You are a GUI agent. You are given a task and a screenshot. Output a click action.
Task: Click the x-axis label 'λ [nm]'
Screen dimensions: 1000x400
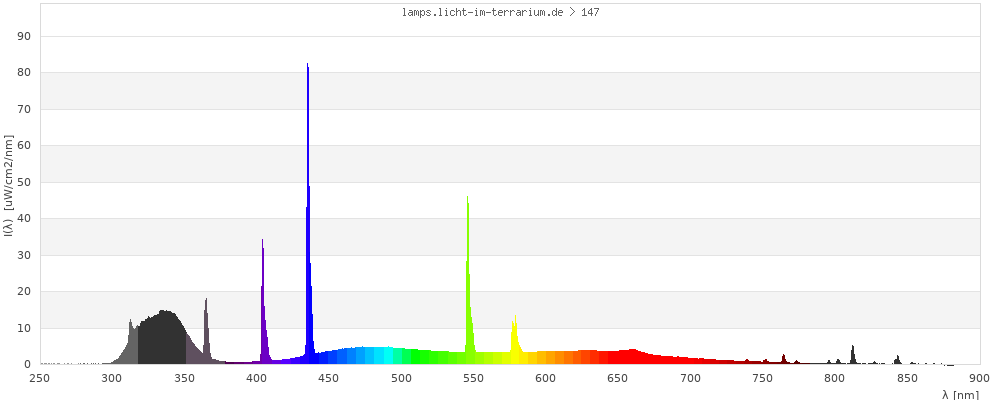point(960,395)
